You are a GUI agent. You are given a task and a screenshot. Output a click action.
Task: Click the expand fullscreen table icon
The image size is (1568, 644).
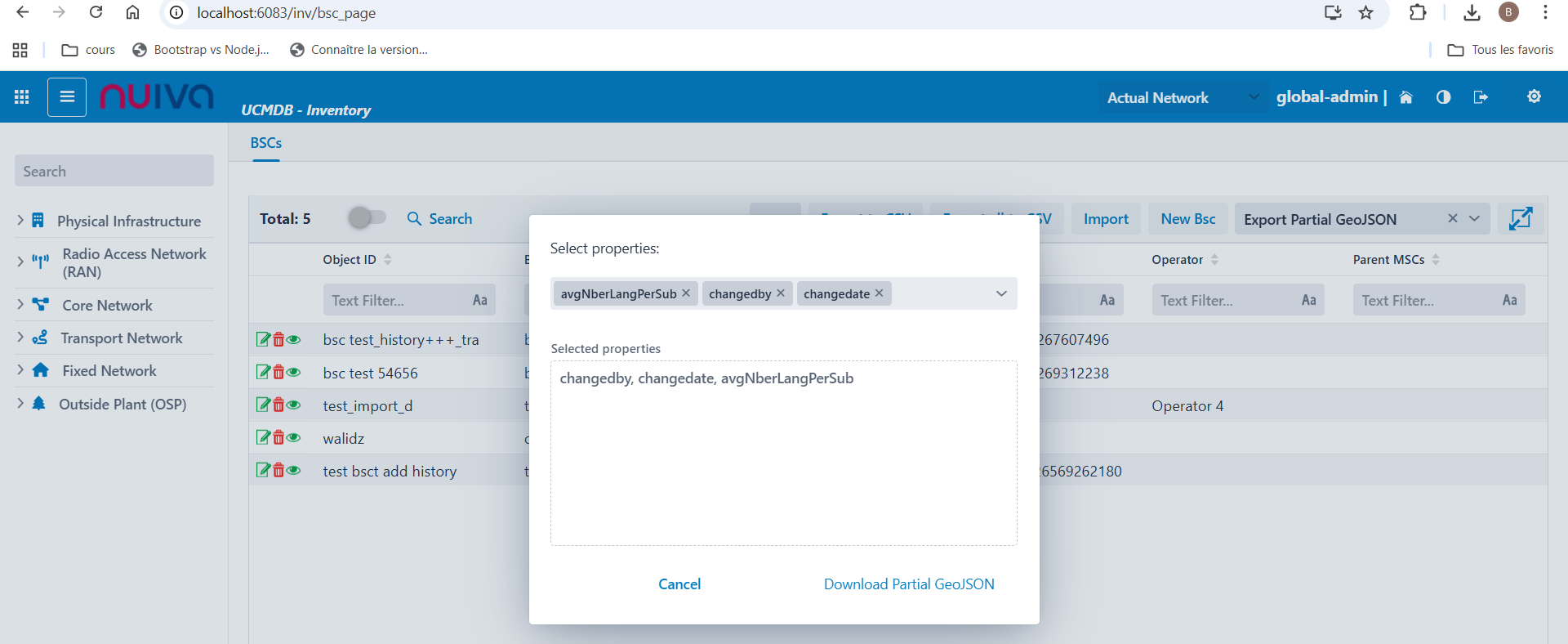[1520, 218]
